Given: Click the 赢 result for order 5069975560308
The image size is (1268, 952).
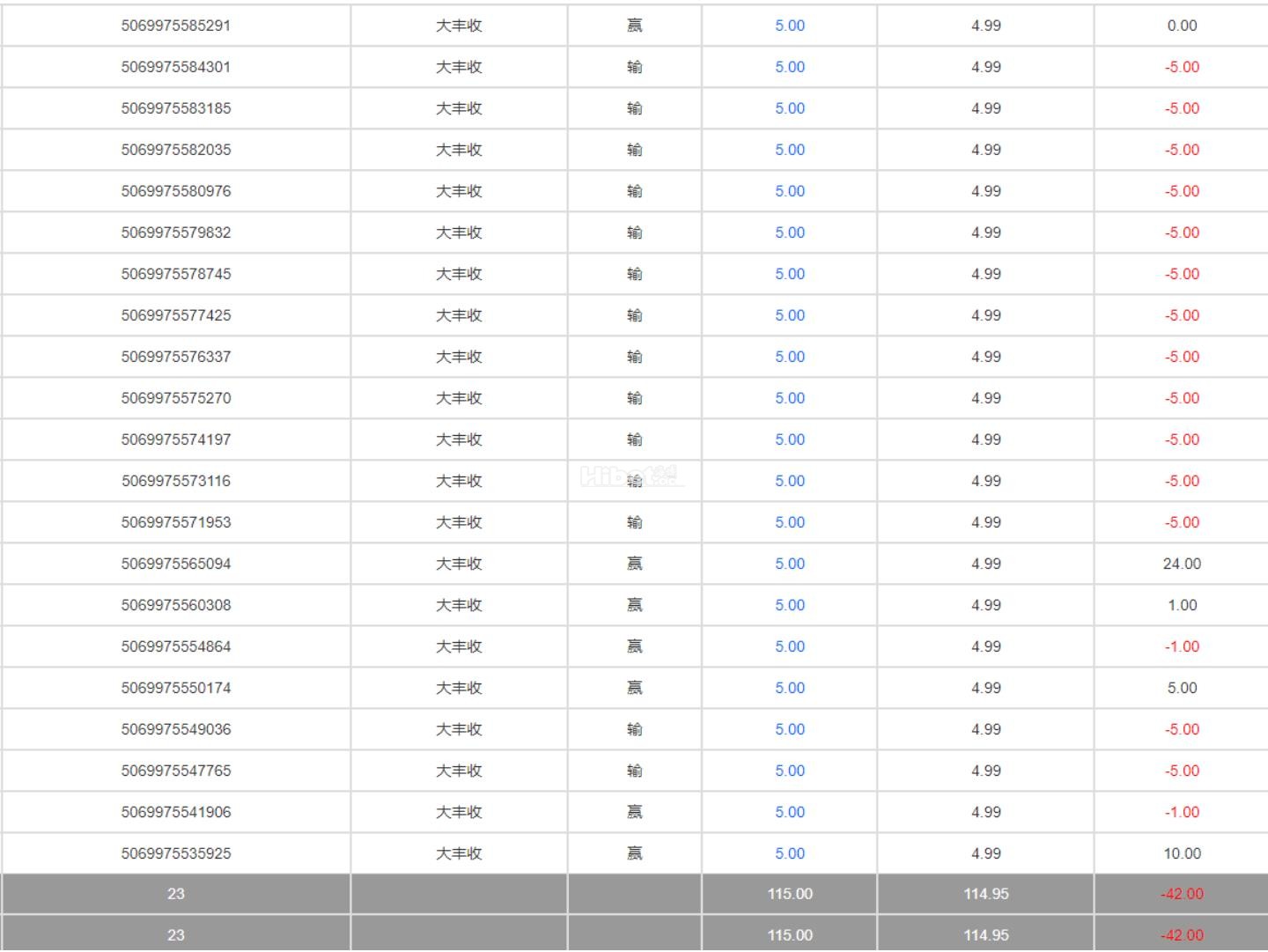Looking at the screenshot, I should click(x=634, y=605).
